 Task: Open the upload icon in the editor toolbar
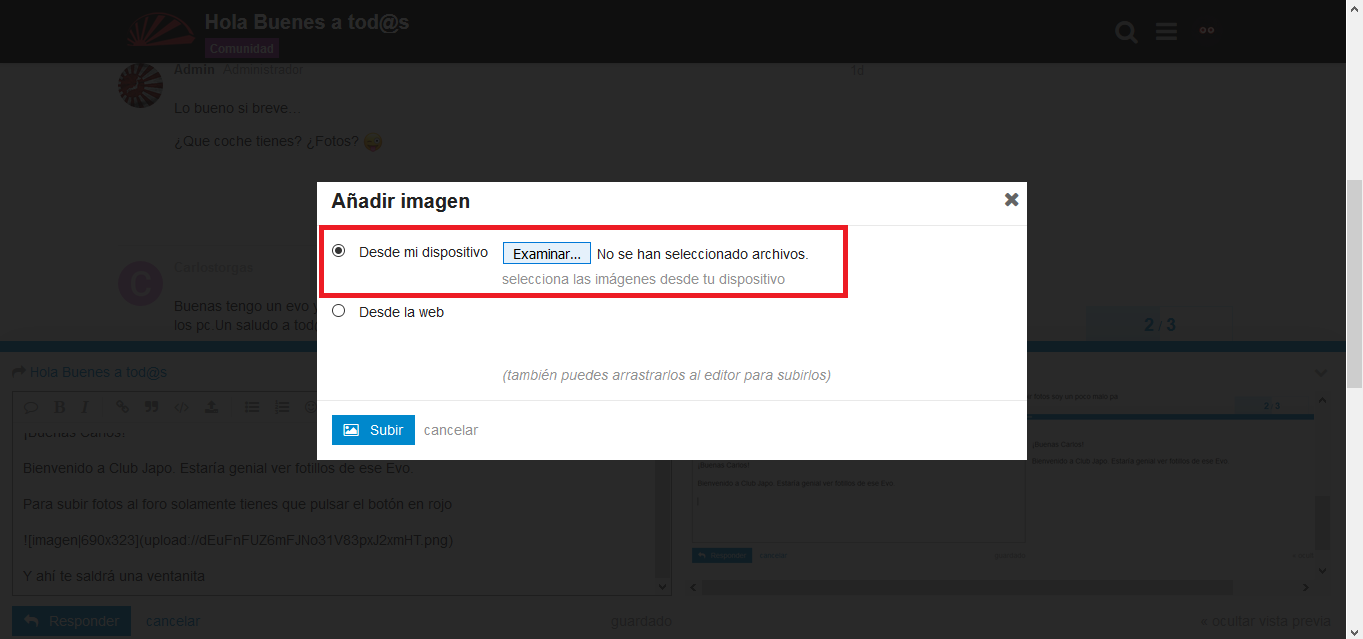[211, 407]
